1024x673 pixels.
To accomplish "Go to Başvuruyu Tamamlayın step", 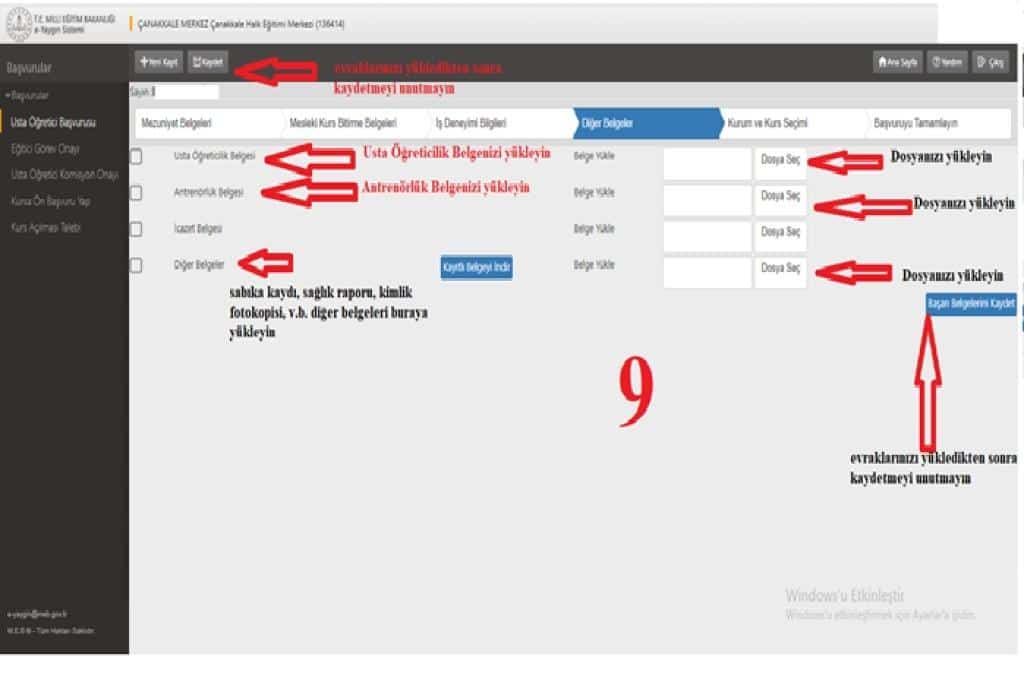I will pyautogui.click(x=915, y=123).
